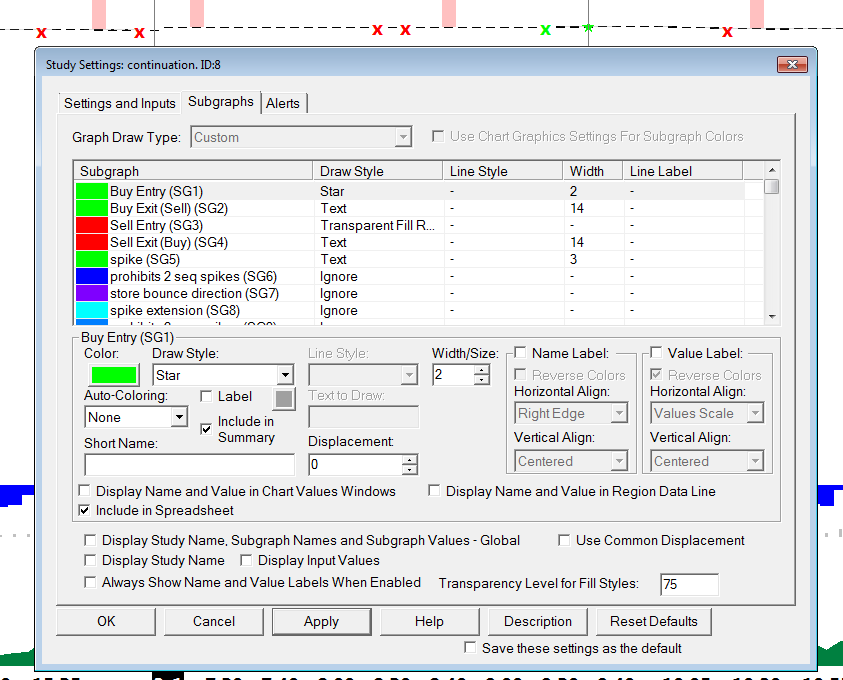The width and height of the screenshot is (843, 680).
Task: Select the spike extension cyan swatch row
Action: [x=91, y=311]
